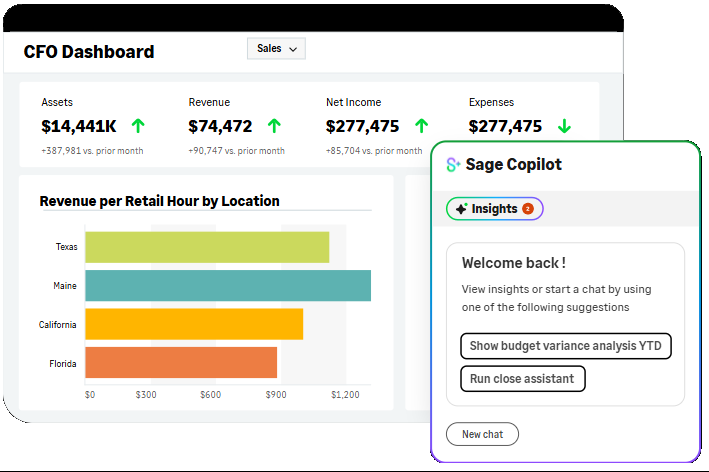The height and width of the screenshot is (472, 709).
Task: Open the Insights tab in Copilot
Action: tap(495, 209)
